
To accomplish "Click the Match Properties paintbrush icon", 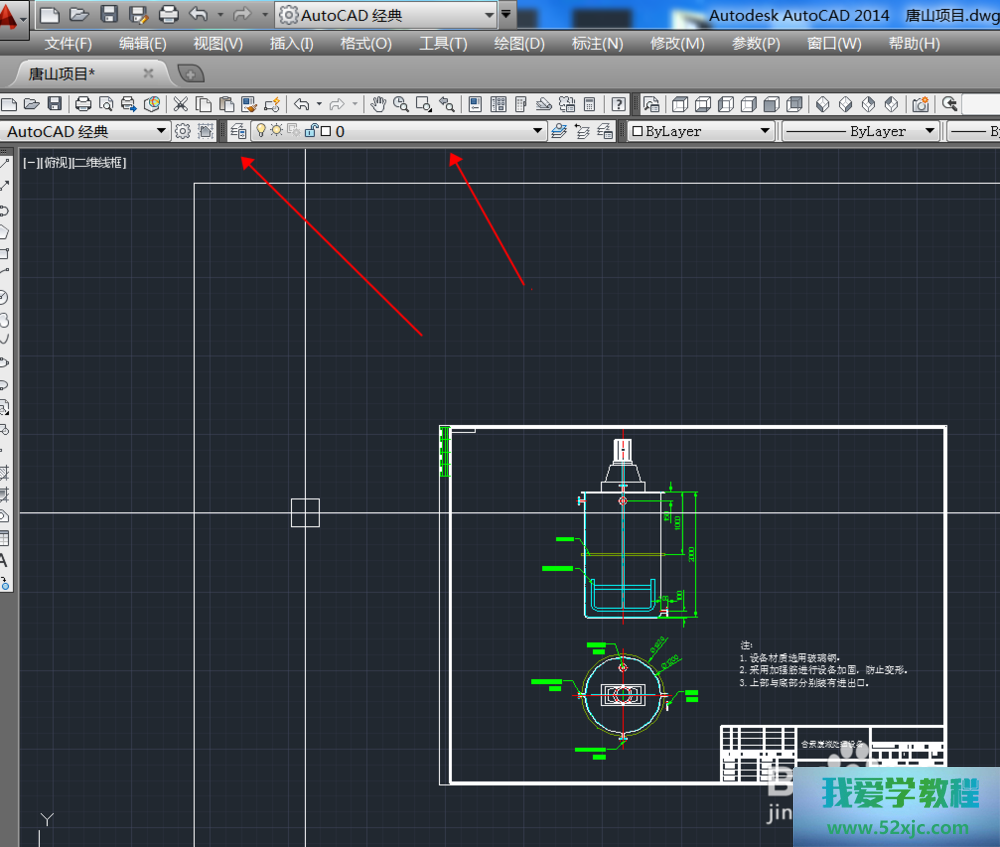I will [272, 104].
